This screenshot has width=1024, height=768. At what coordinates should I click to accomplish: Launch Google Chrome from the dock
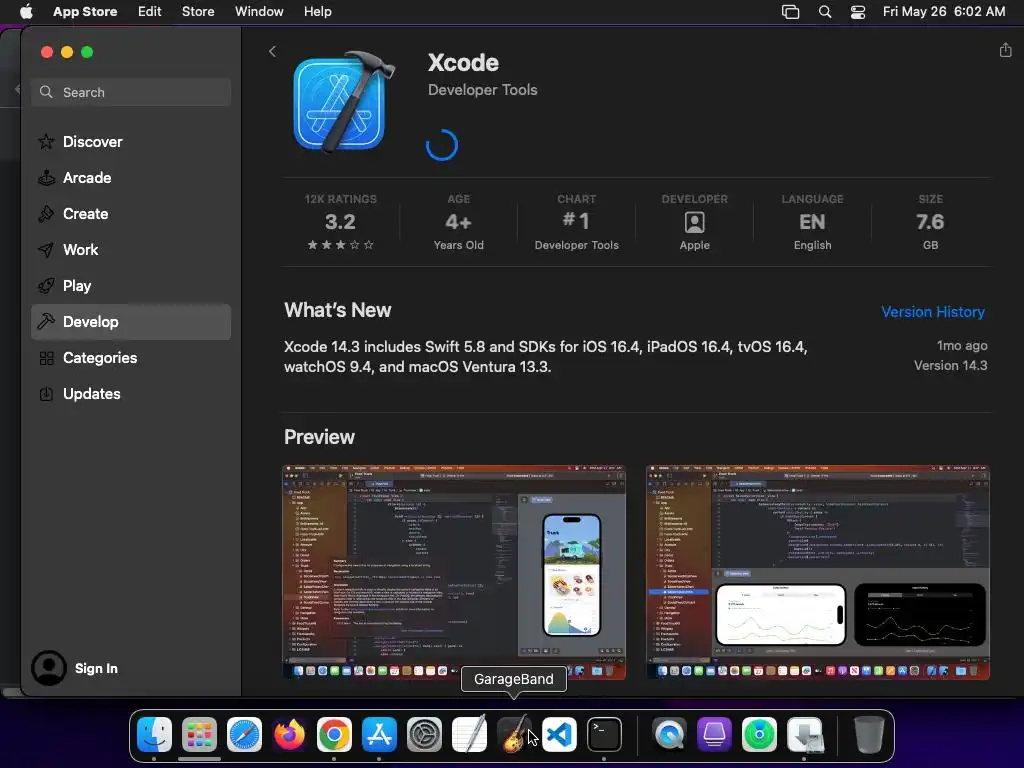click(334, 734)
